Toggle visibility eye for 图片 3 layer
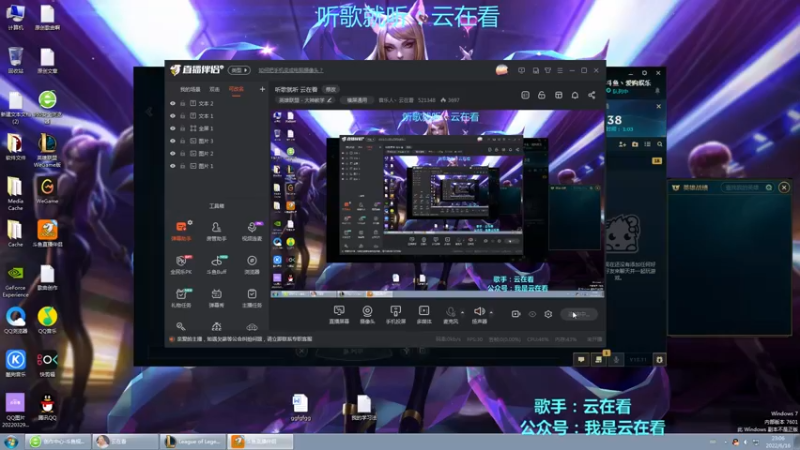The image size is (800, 450). (x=172, y=141)
